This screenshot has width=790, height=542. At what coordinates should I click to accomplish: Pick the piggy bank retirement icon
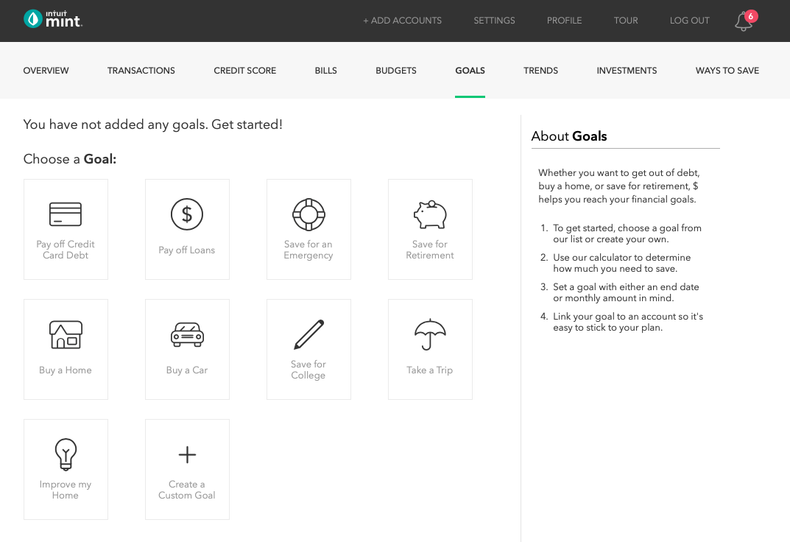pos(430,214)
